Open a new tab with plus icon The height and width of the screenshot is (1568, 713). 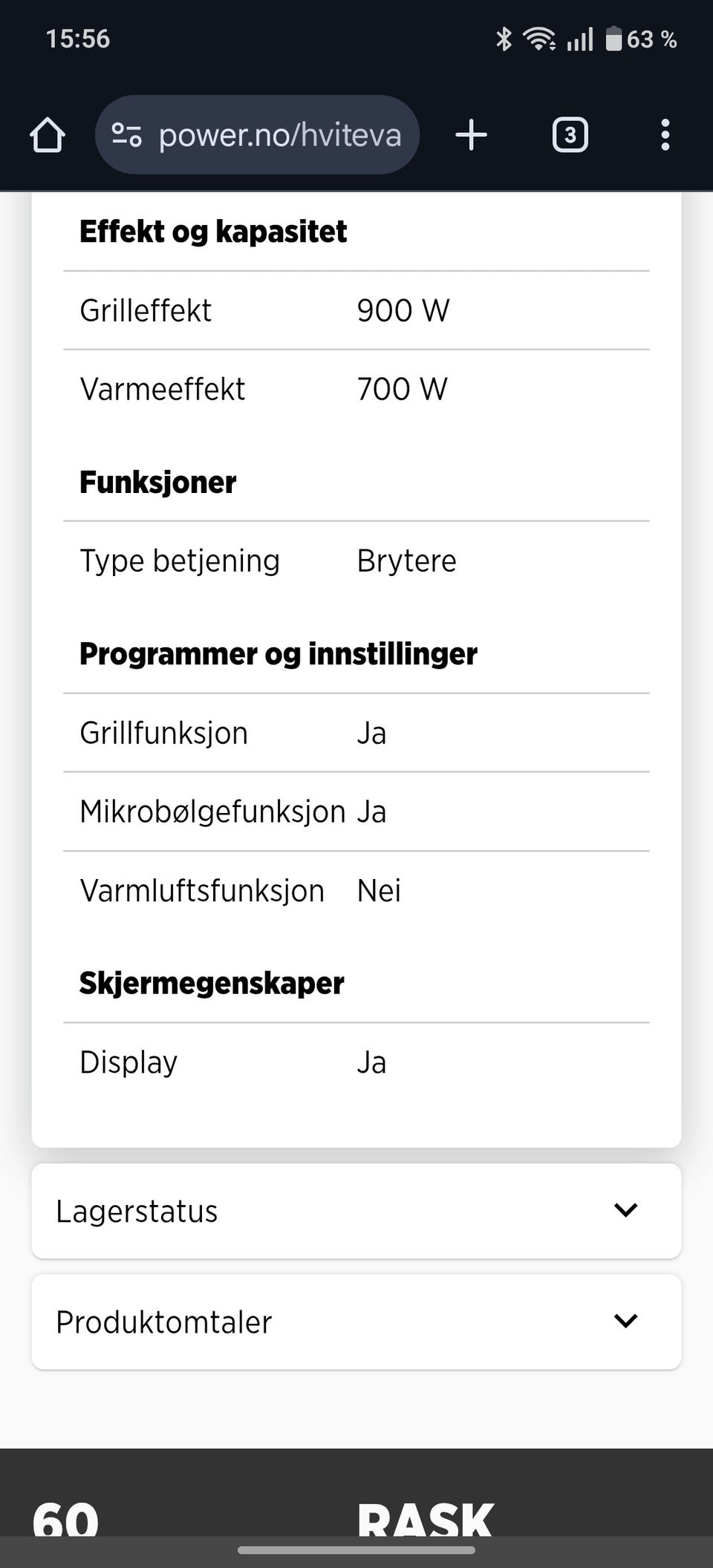click(471, 135)
